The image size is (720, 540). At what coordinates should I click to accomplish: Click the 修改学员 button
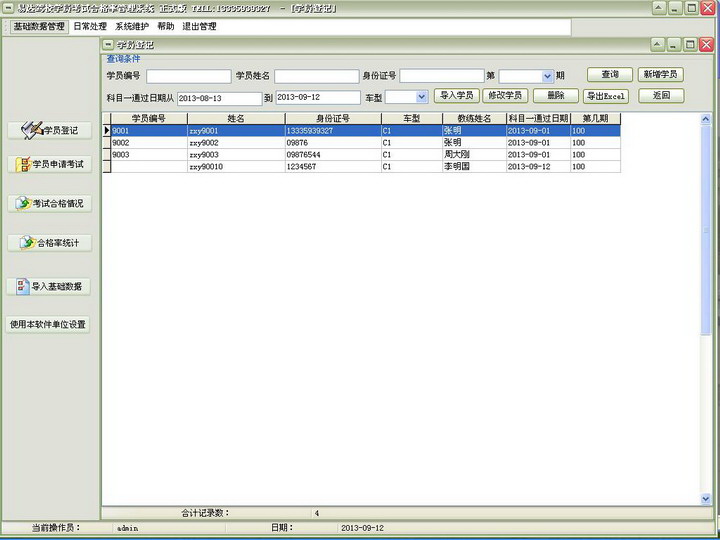click(x=505, y=96)
